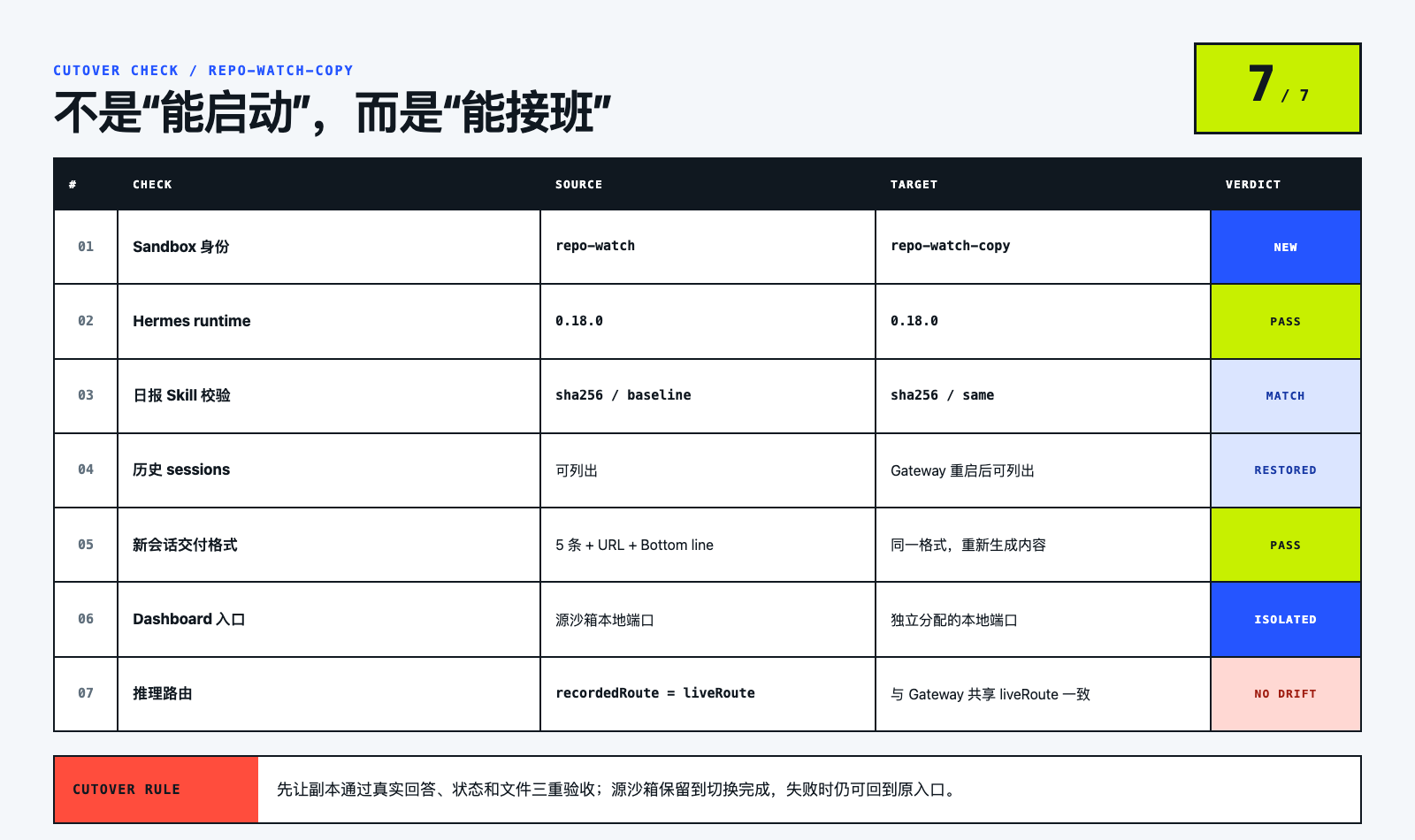
Task: Click the target "sha256 / same"
Action: (942, 395)
